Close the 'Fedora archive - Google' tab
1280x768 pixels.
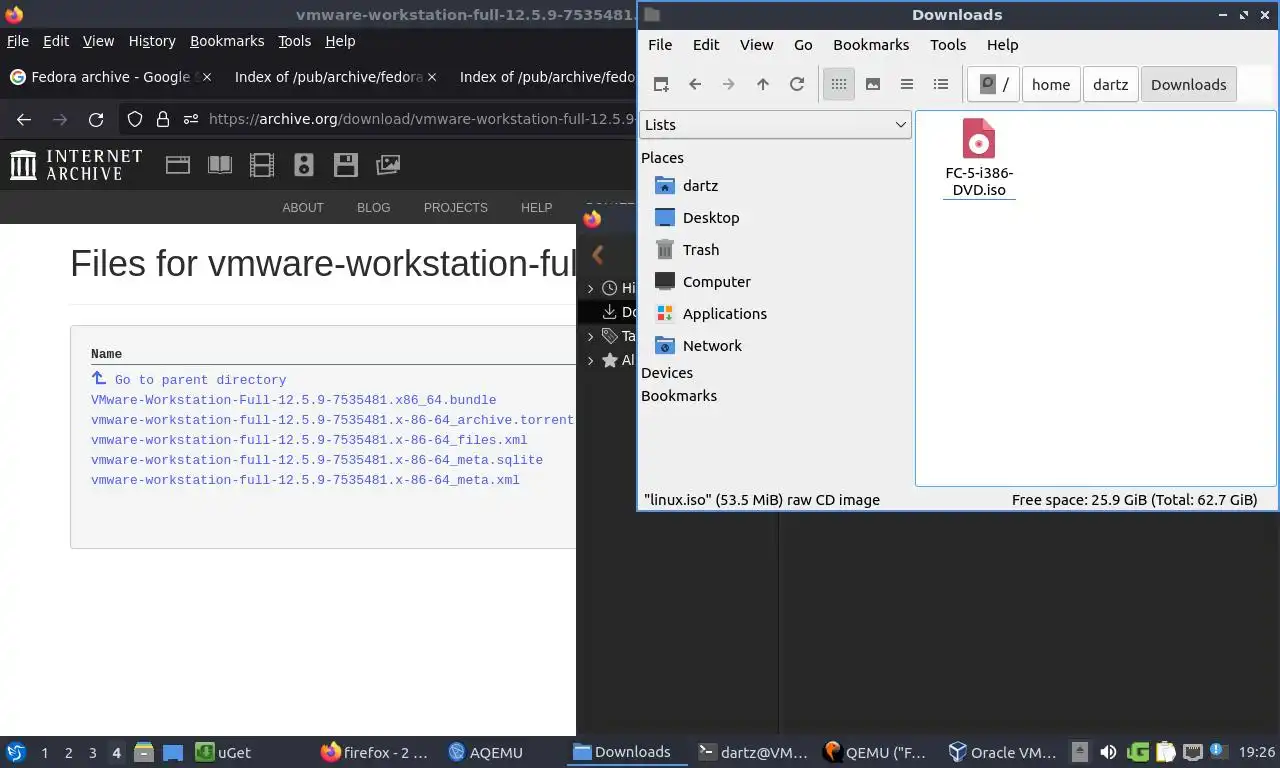point(205,77)
